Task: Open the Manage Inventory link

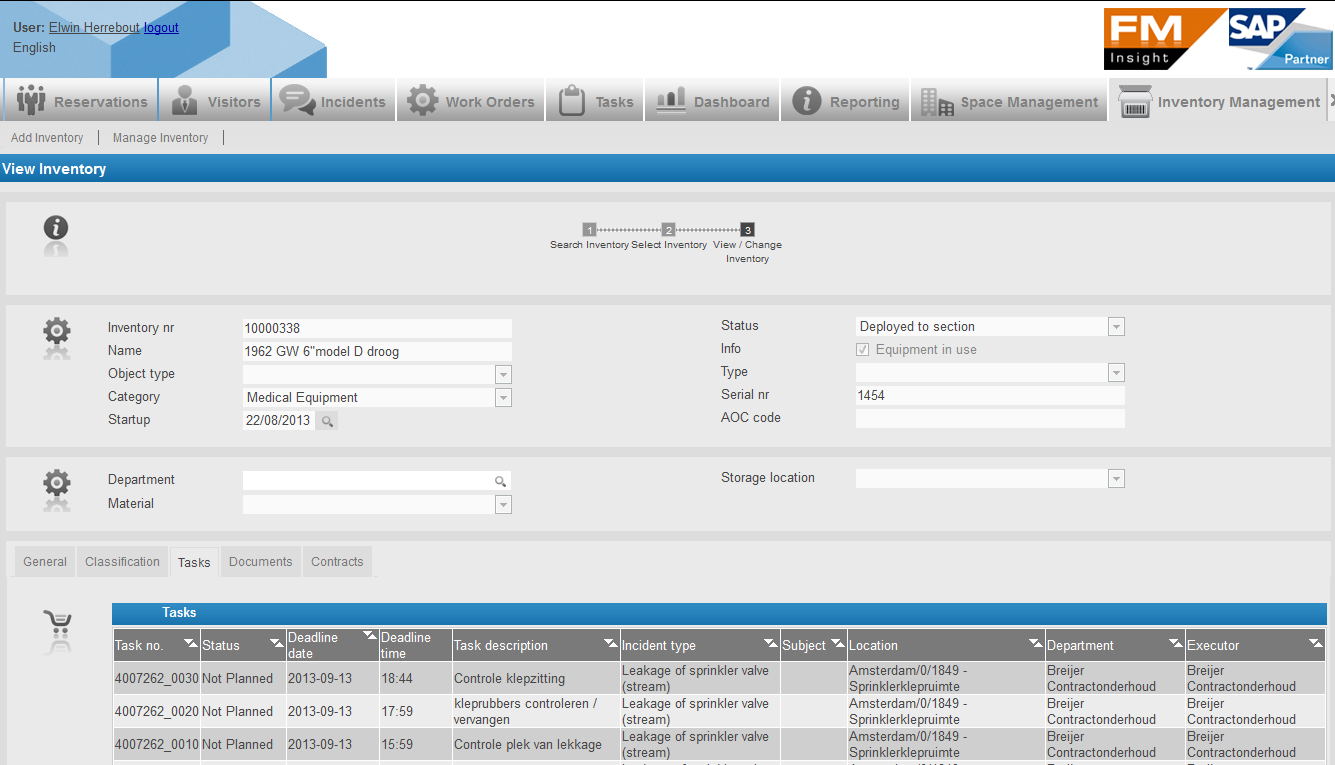Action: point(160,138)
